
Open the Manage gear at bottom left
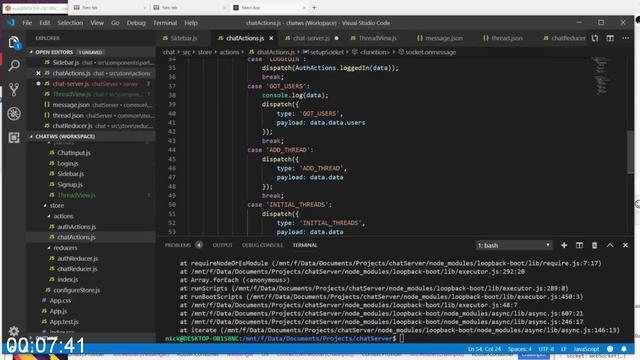[x=14, y=331]
